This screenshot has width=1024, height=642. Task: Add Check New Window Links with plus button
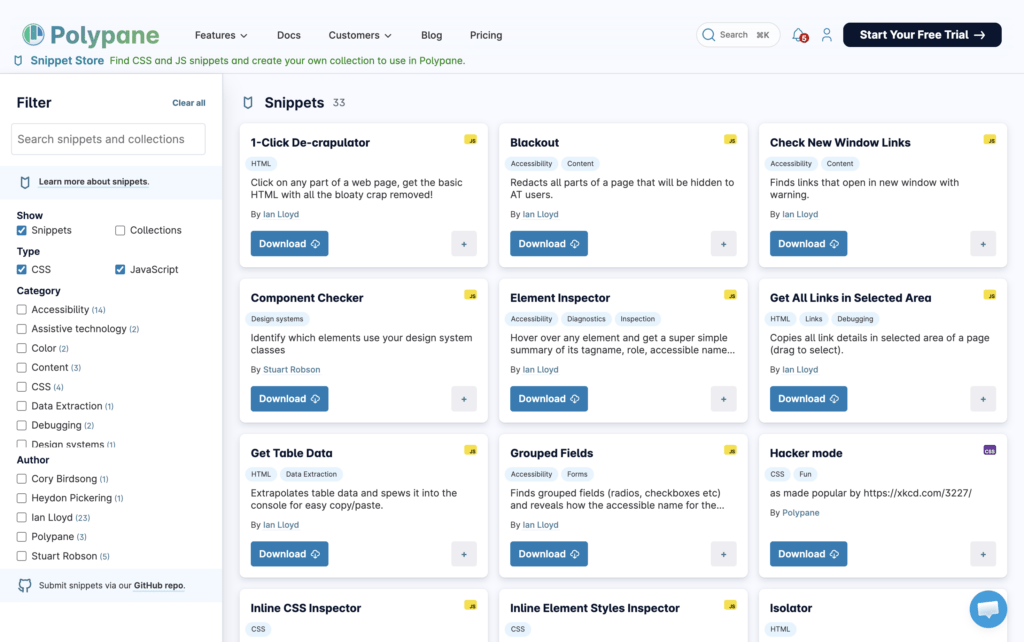(x=983, y=244)
